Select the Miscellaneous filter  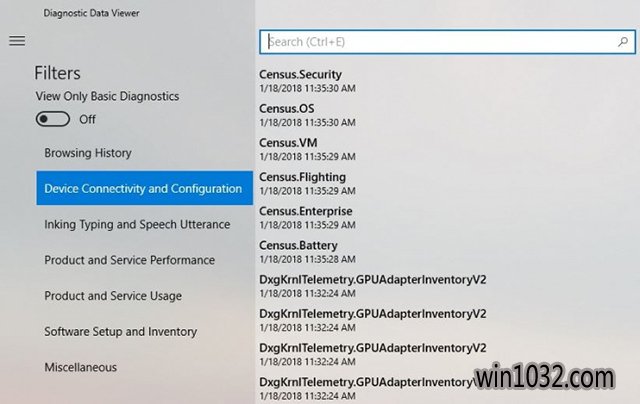coord(80,367)
